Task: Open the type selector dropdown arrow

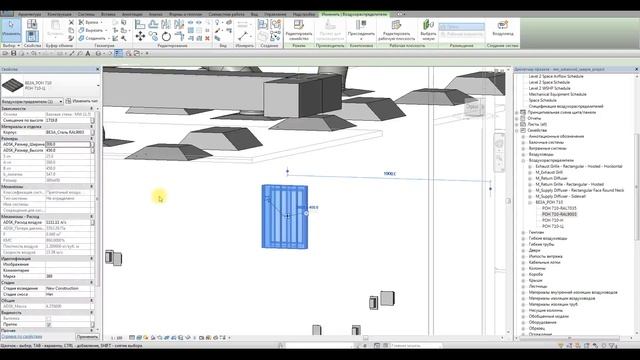Action: [98, 85]
